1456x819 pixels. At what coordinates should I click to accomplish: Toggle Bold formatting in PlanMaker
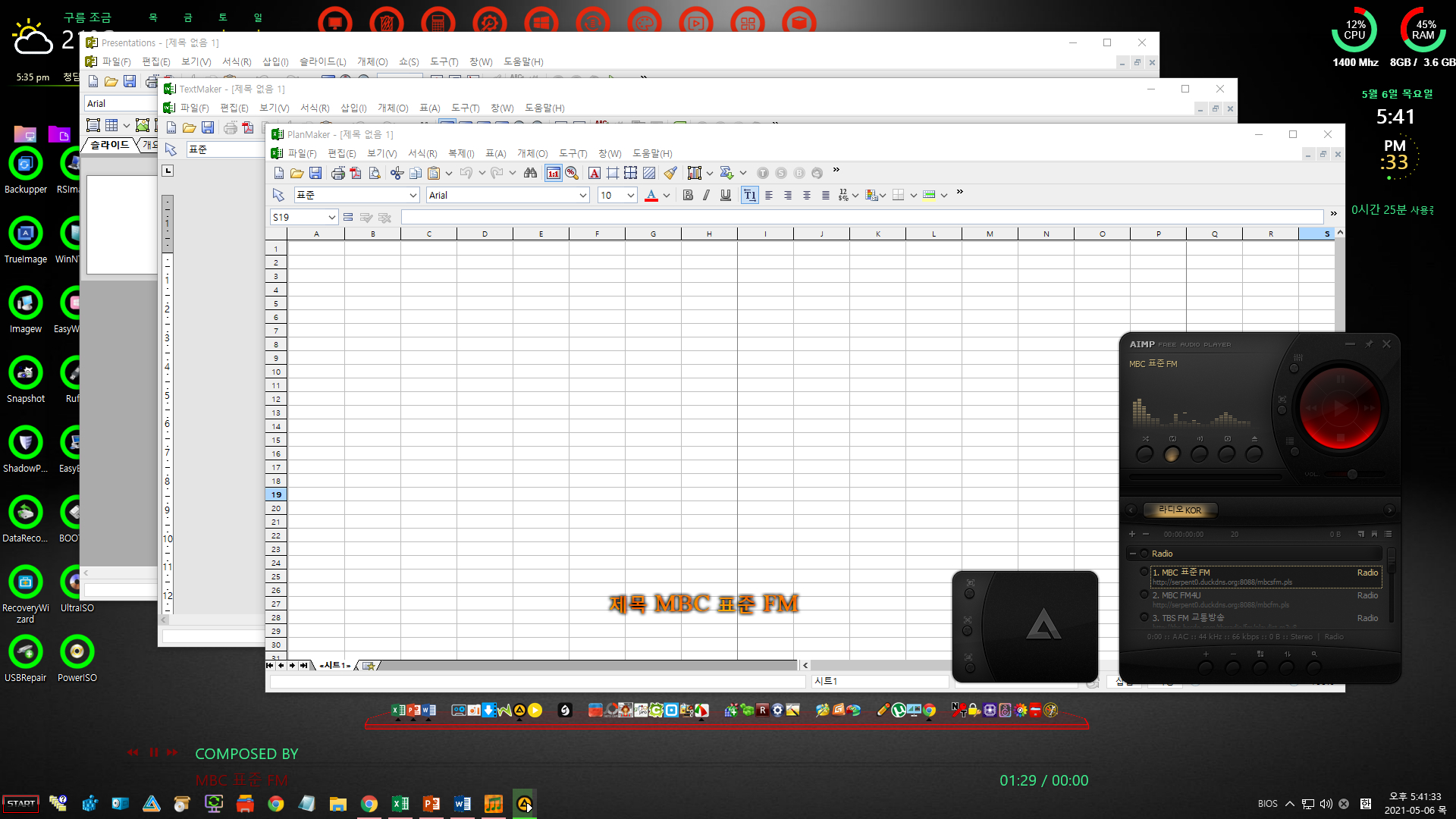click(688, 195)
